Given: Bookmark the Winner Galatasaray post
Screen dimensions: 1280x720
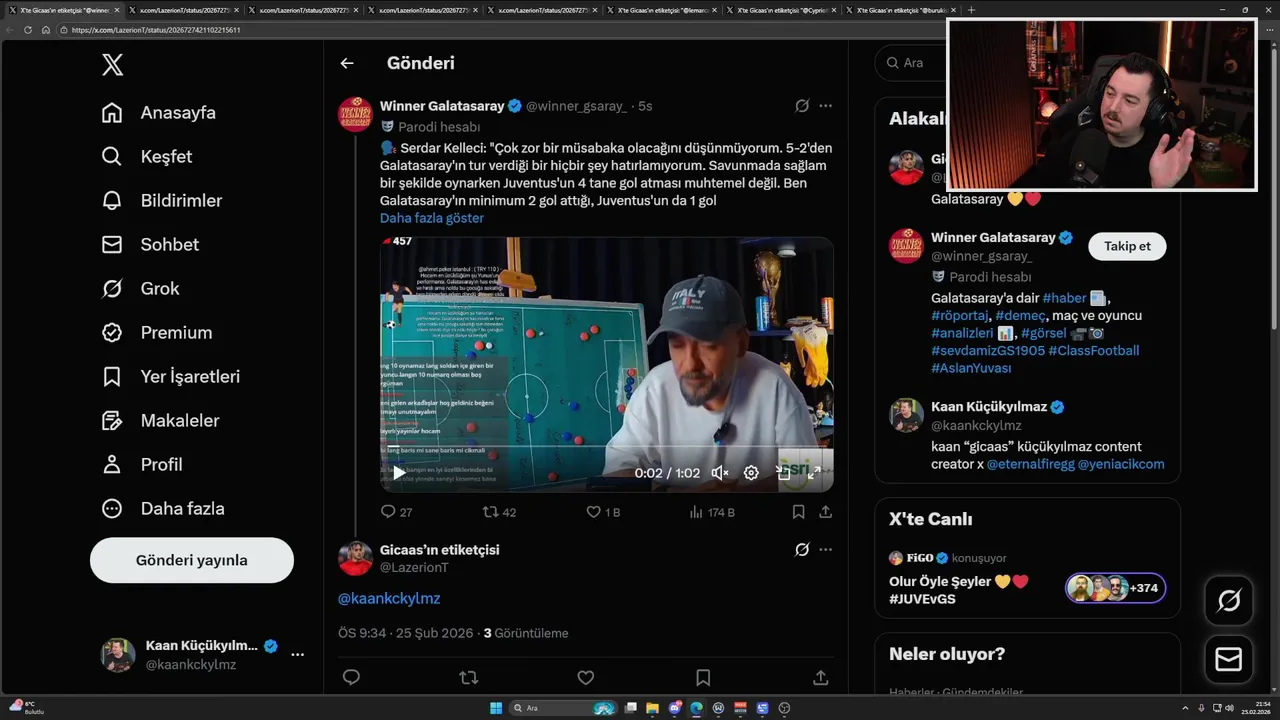Looking at the screenshot, I should pyautogui.click(x=798, y=512).
